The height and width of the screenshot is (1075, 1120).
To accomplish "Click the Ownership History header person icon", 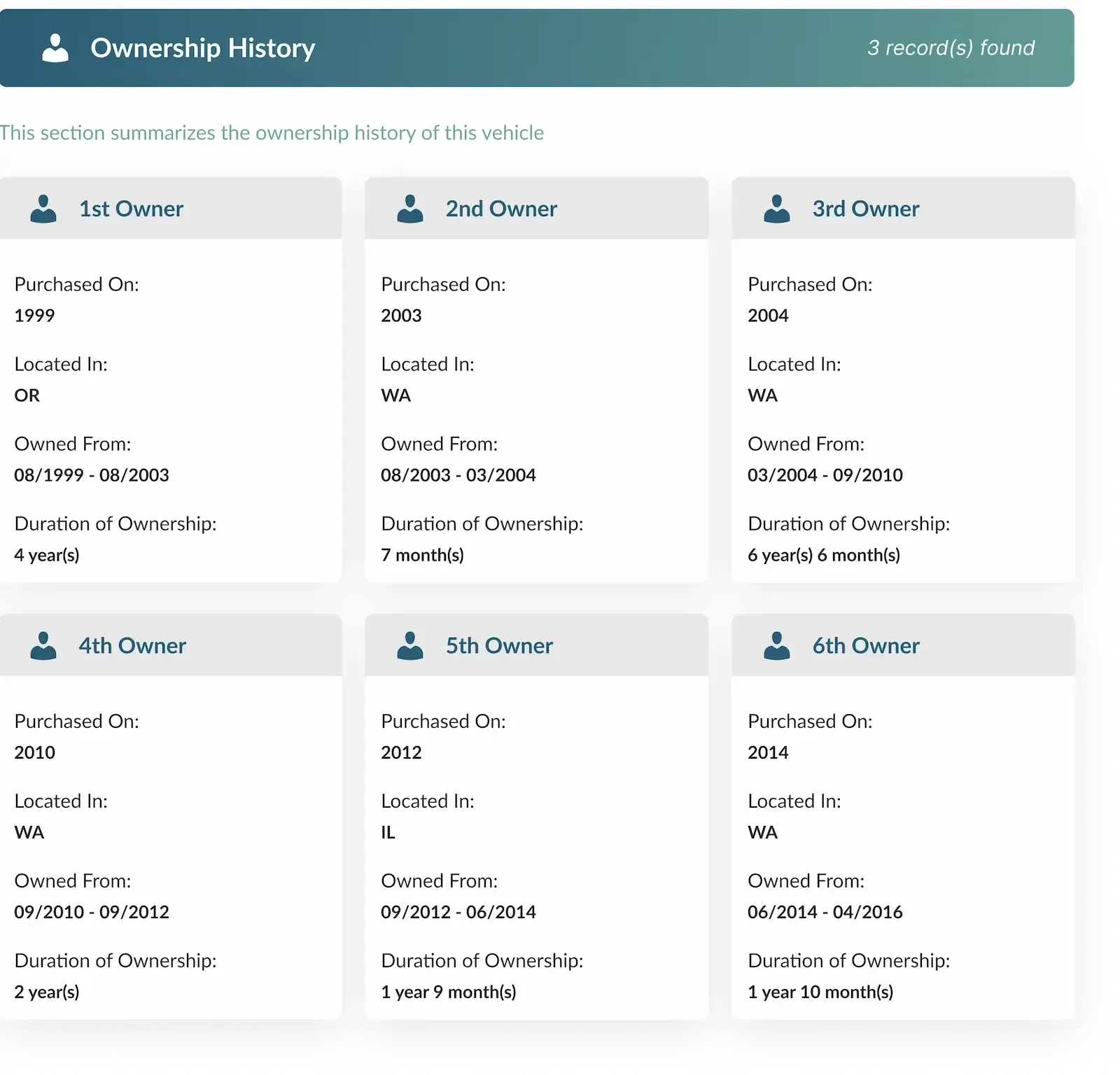I will (55, 48).
